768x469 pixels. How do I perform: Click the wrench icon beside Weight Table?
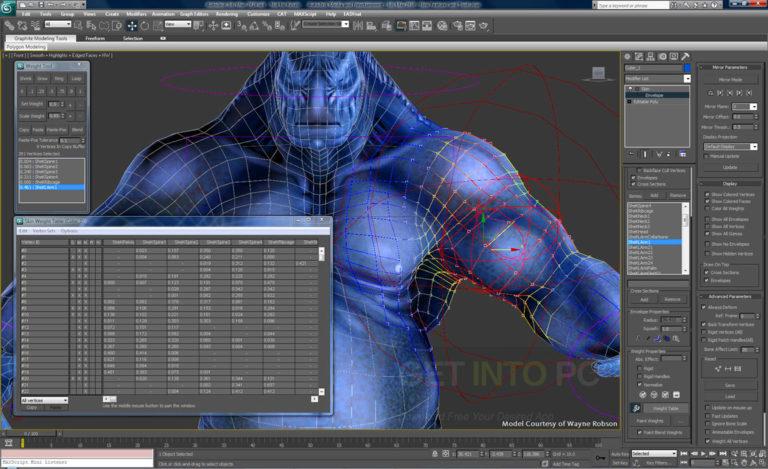[636, 408]
